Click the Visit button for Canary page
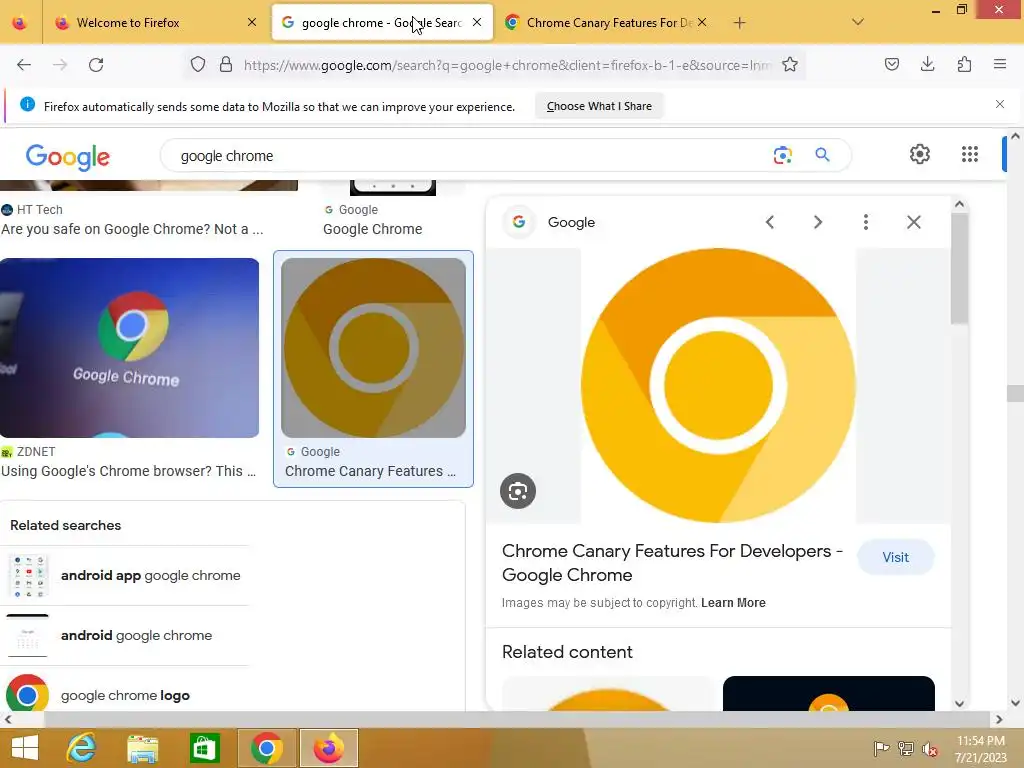This screenshot has height=768, width=1024. click(895, 557)
